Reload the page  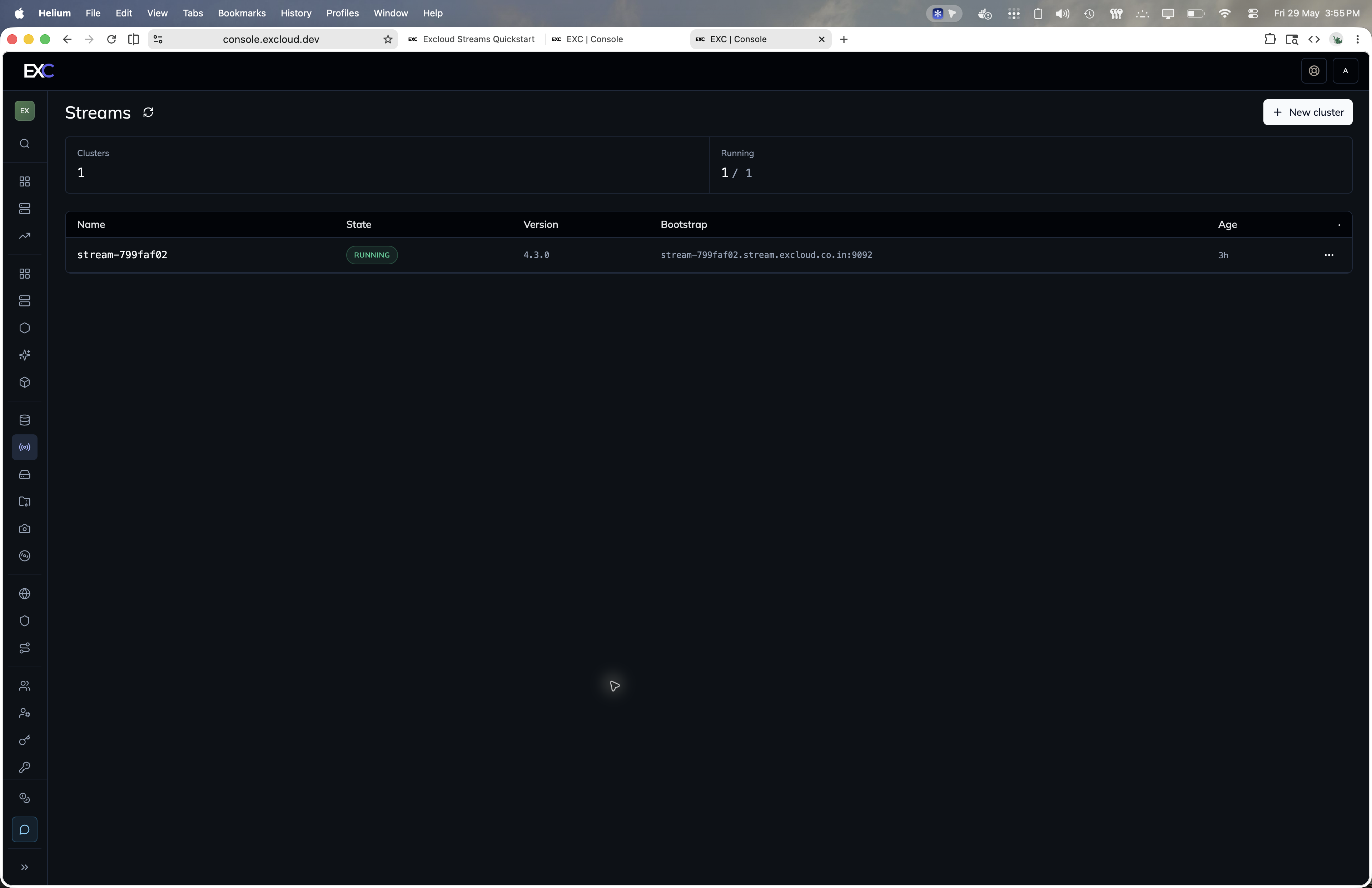[x=111, y=39]
